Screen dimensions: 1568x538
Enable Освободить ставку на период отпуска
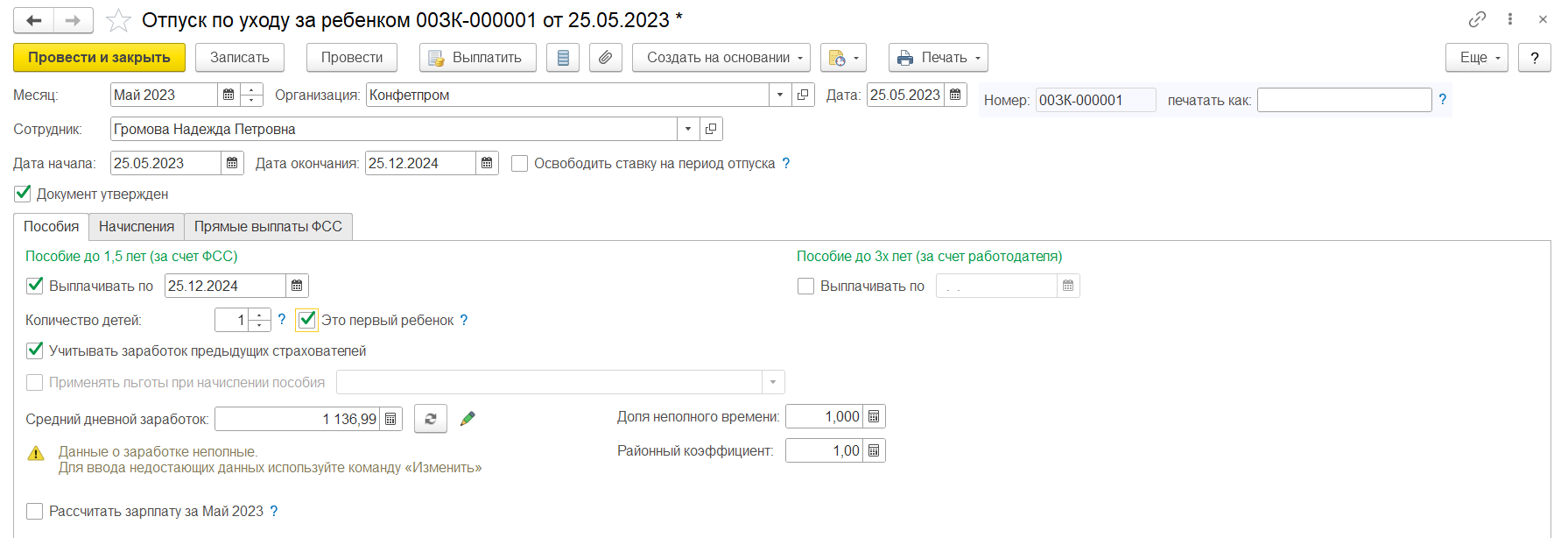519,164
